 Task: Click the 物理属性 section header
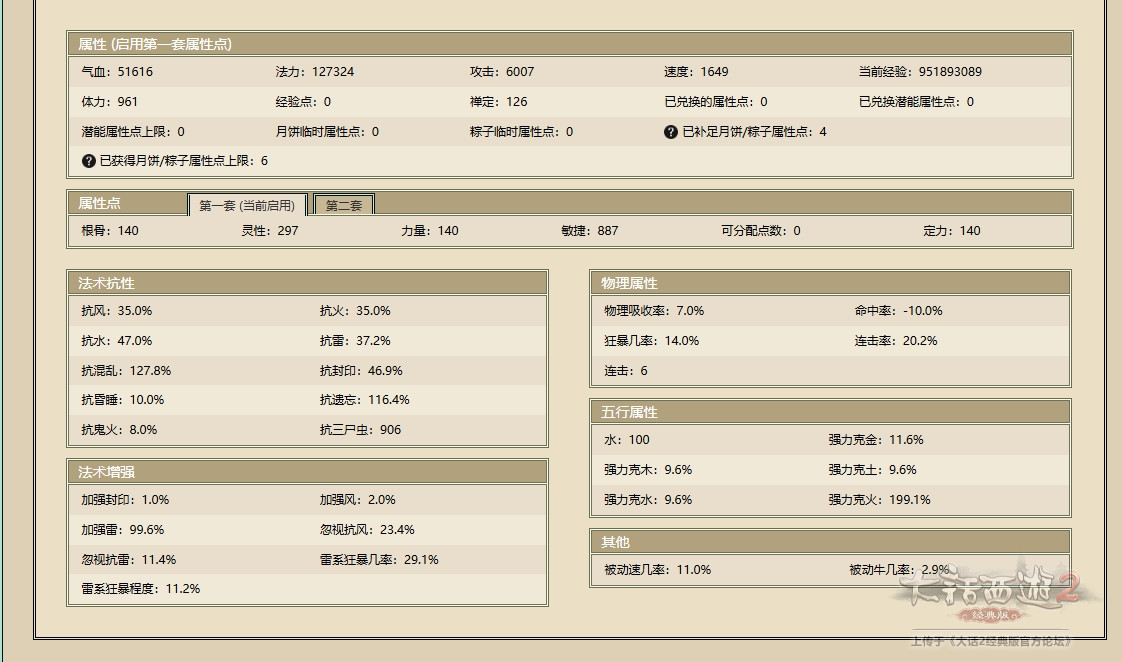pyautogui.click(x=630, y=283)
